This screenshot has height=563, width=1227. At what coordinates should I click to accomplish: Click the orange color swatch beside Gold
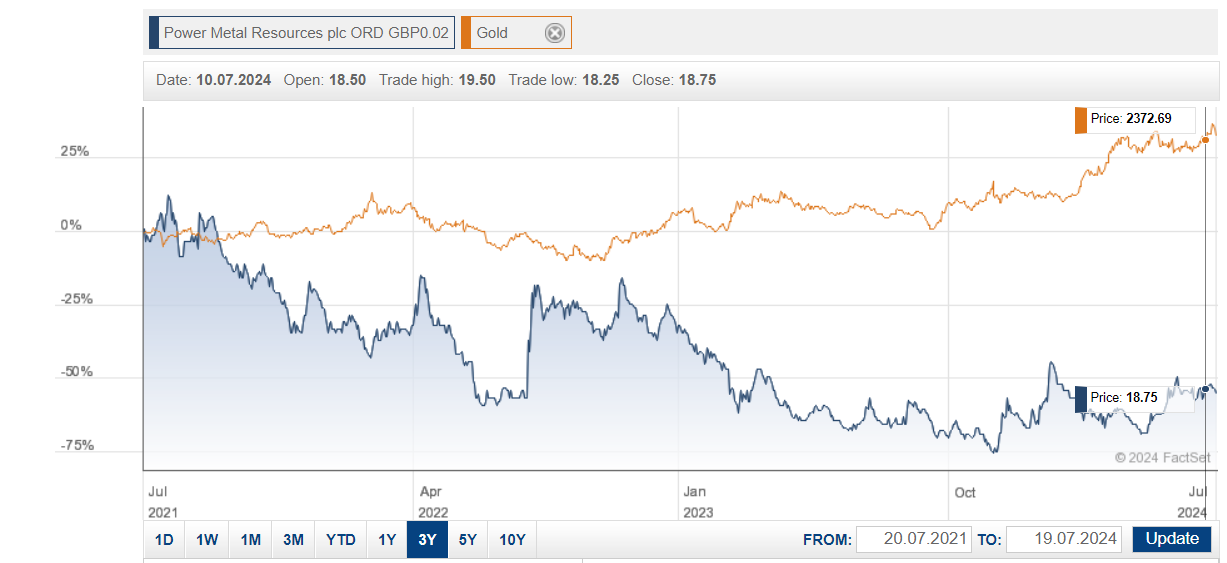click(x=466, y=33)
